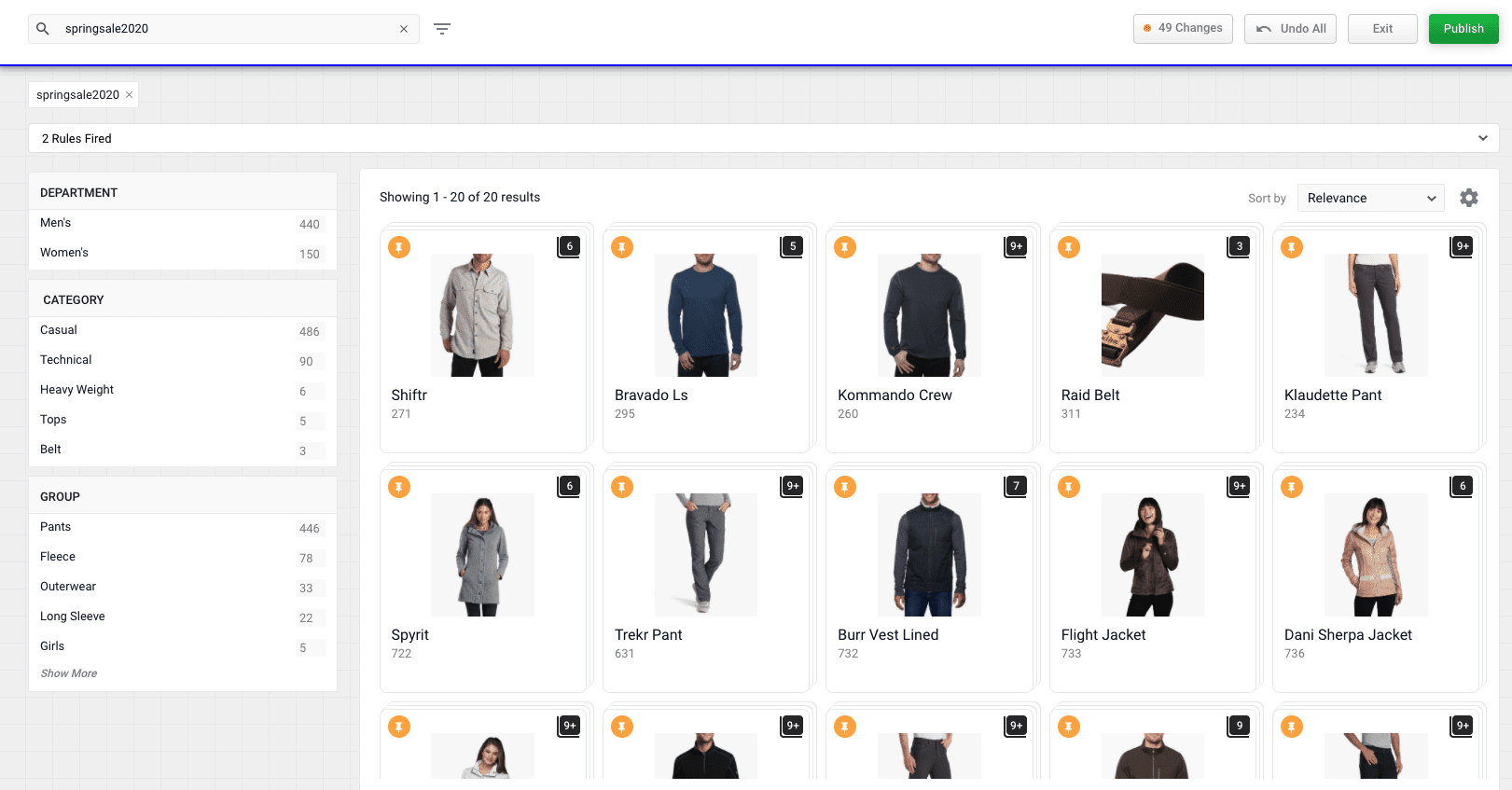Publish the changes
This screenshot has width=1512, height=790.
point(1463,29)
